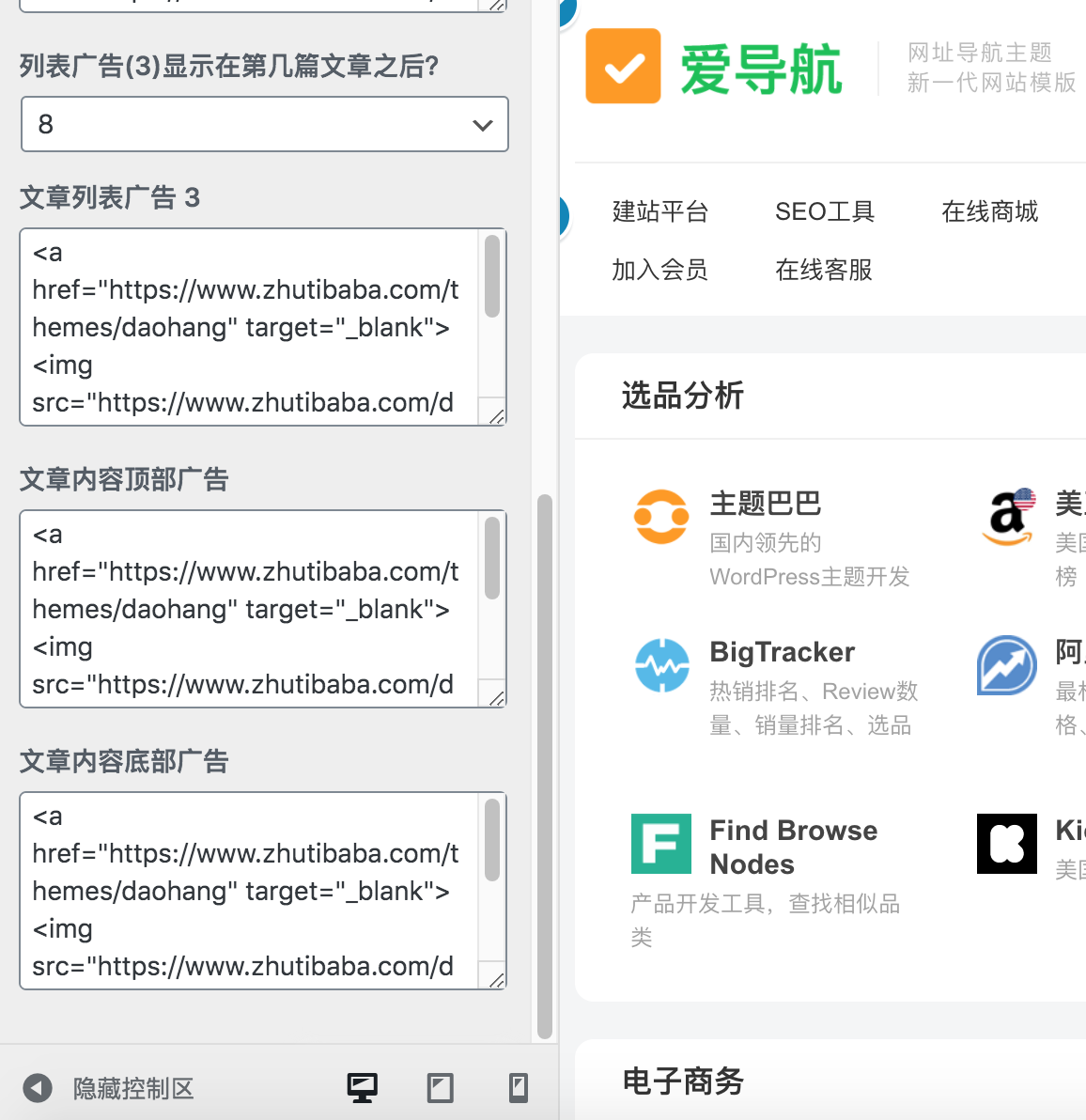Click the resize handle of 文章内容顶部广告 textarea
Screen dimensions: 1086x1120
[x=496, y=698]
